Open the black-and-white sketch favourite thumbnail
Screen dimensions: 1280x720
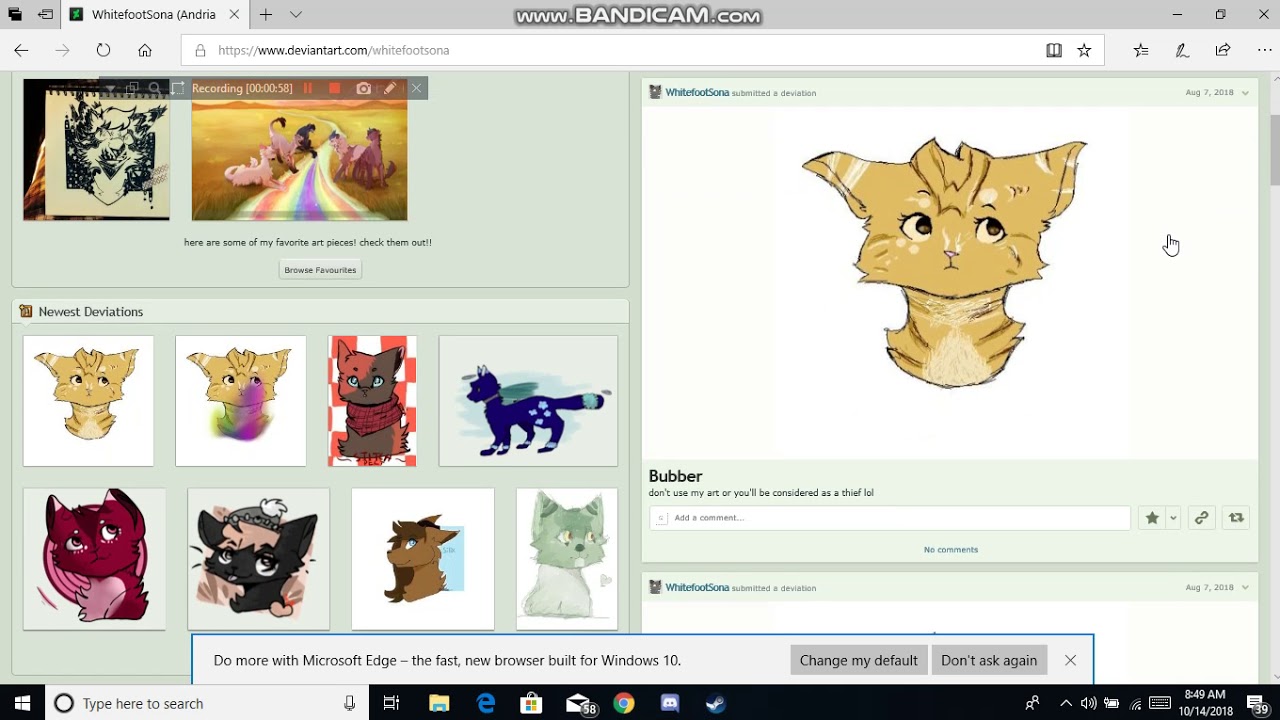(96, 149)
